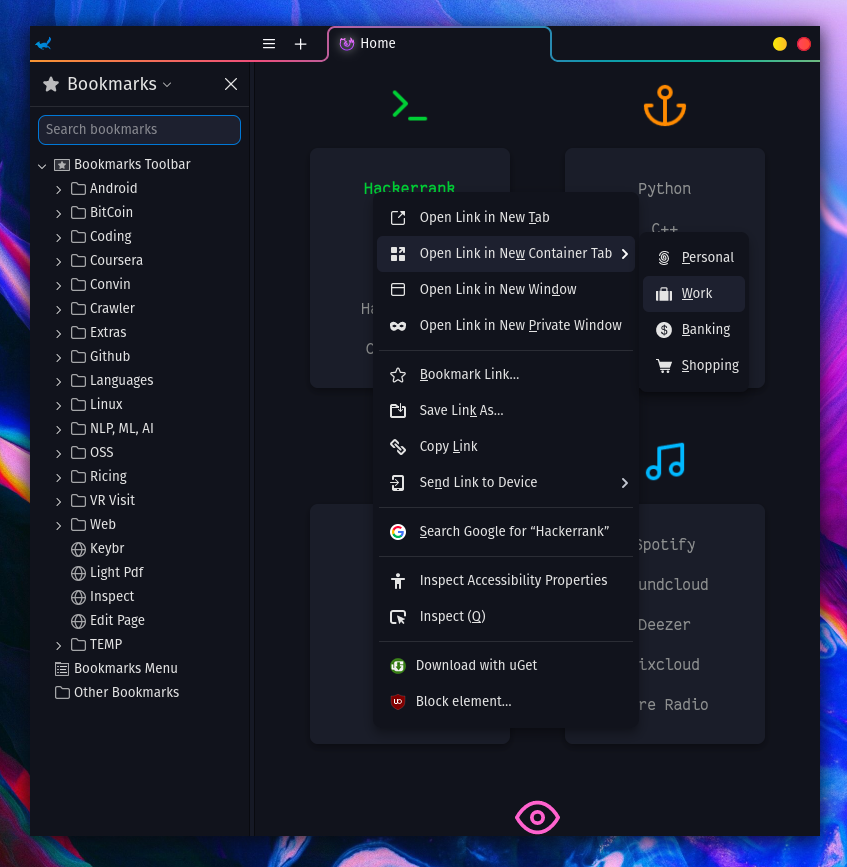Click the Shopping cart icon
Screen dimensions: 847x867
tap(664, 366)
